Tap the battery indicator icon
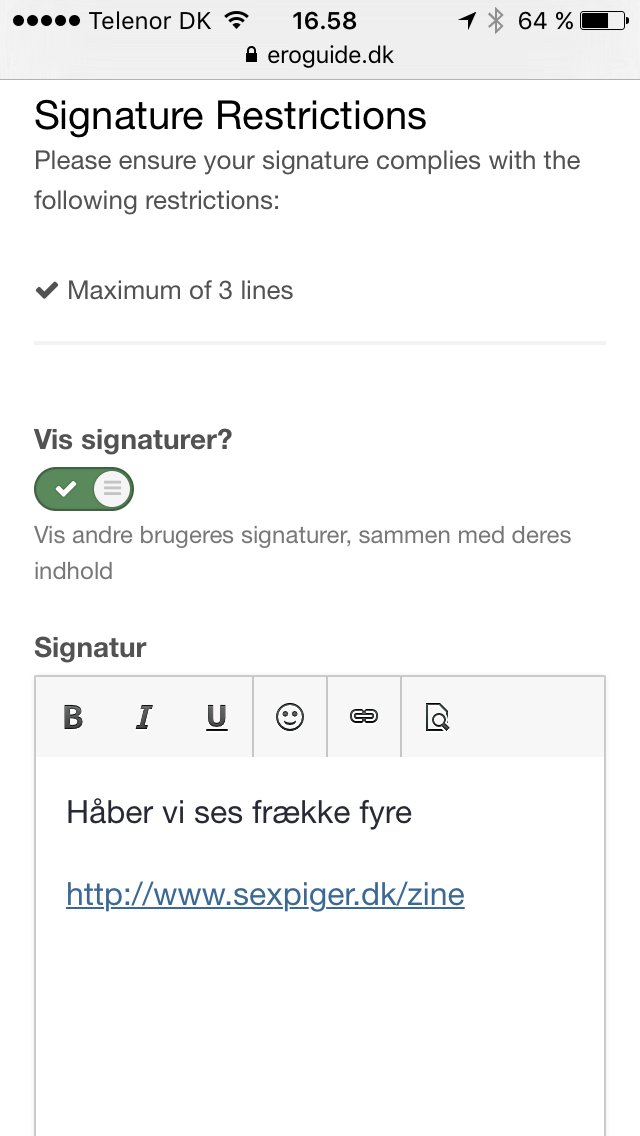The width and height of the screenshot is (640, 1136). point(604,21)
